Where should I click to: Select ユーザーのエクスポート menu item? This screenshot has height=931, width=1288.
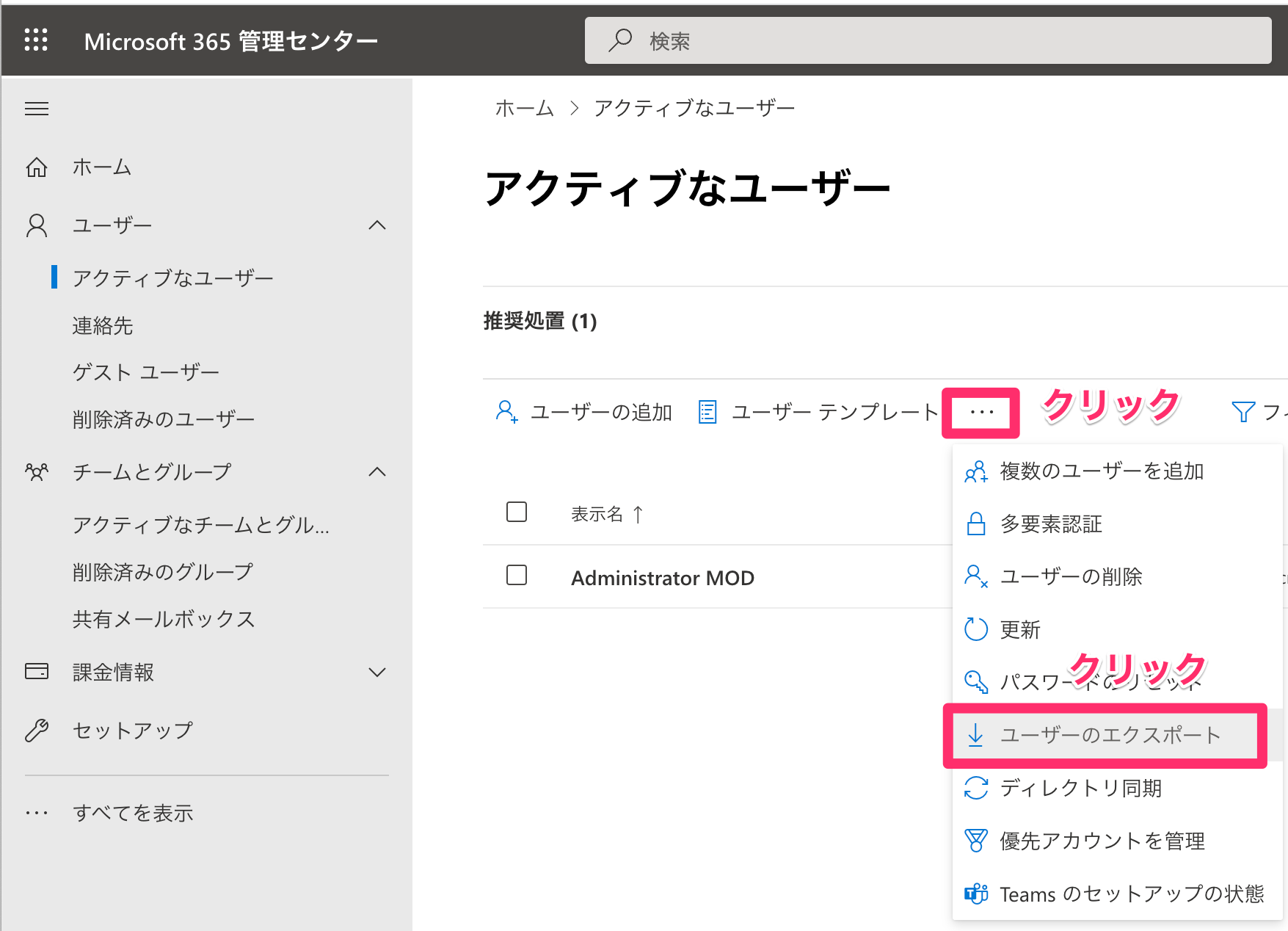[1118, 735]
